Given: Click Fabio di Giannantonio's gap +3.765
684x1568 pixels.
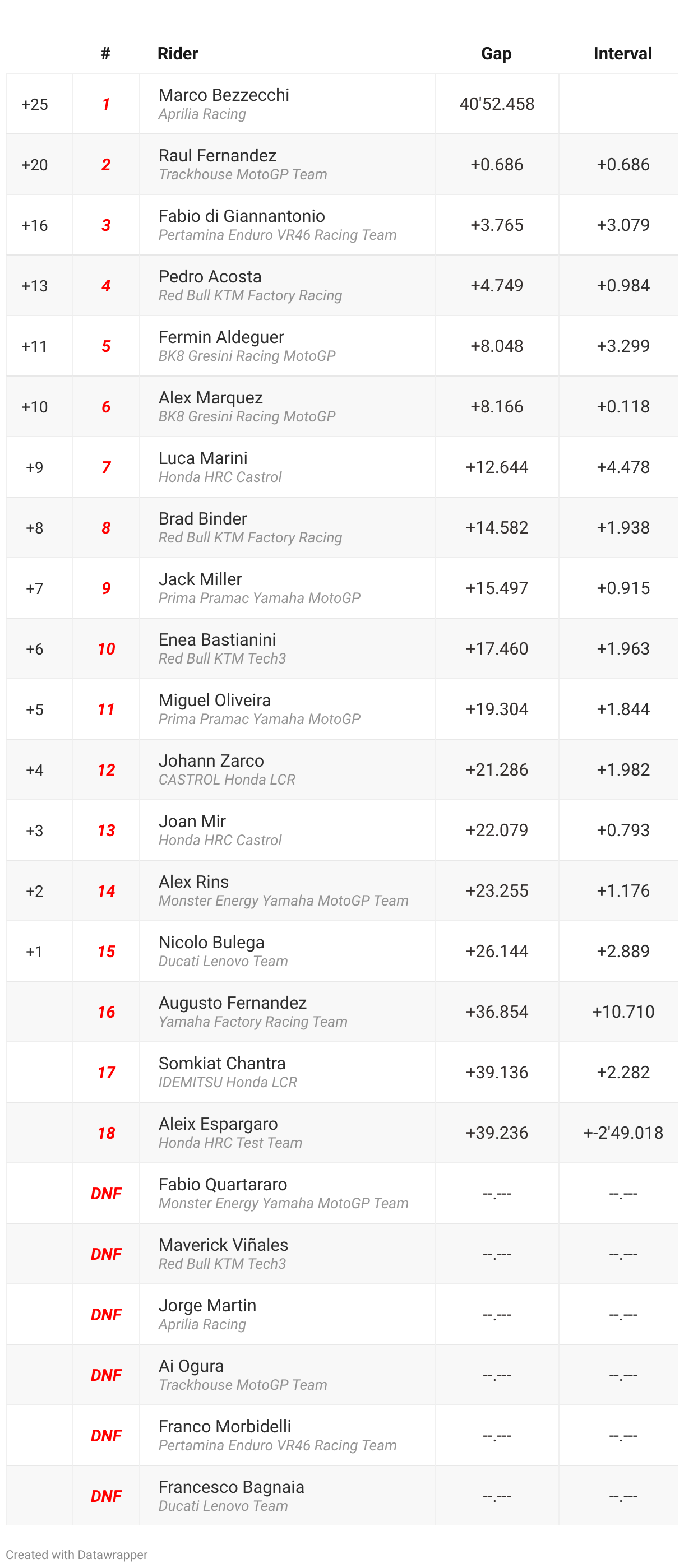Looking at the screenshot, I should (x=496, y=225).
